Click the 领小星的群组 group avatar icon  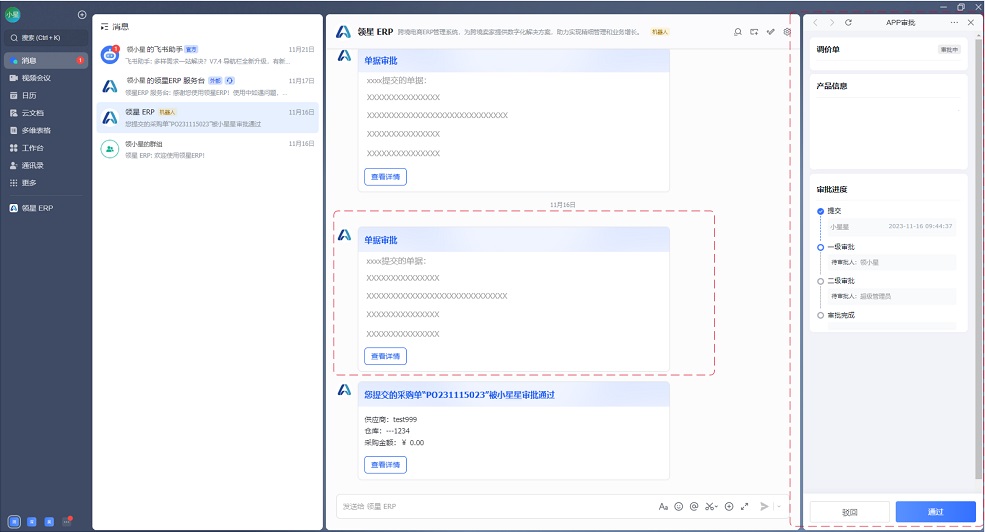(110, 149)
